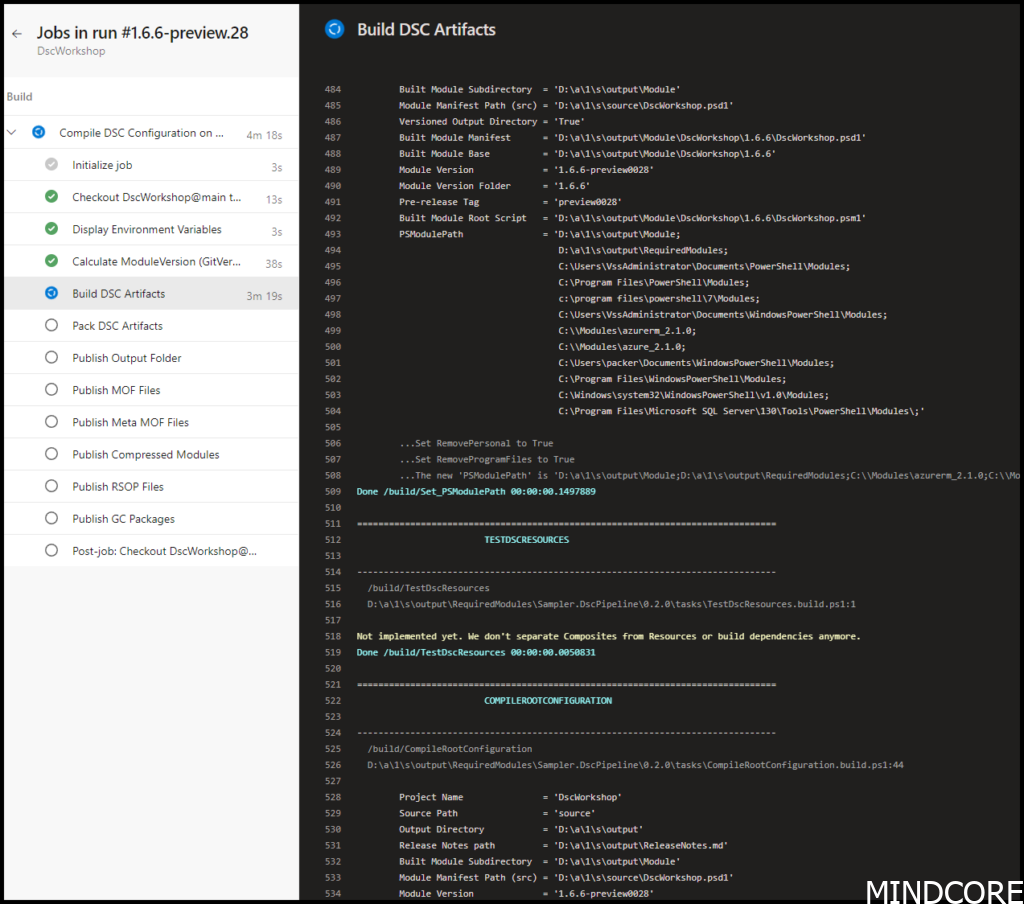Click the in-progress icon for Build DSC Artifacts step
Image resolution: width=1024 pixels, height=904 pixels.
(x=51, y=293)
